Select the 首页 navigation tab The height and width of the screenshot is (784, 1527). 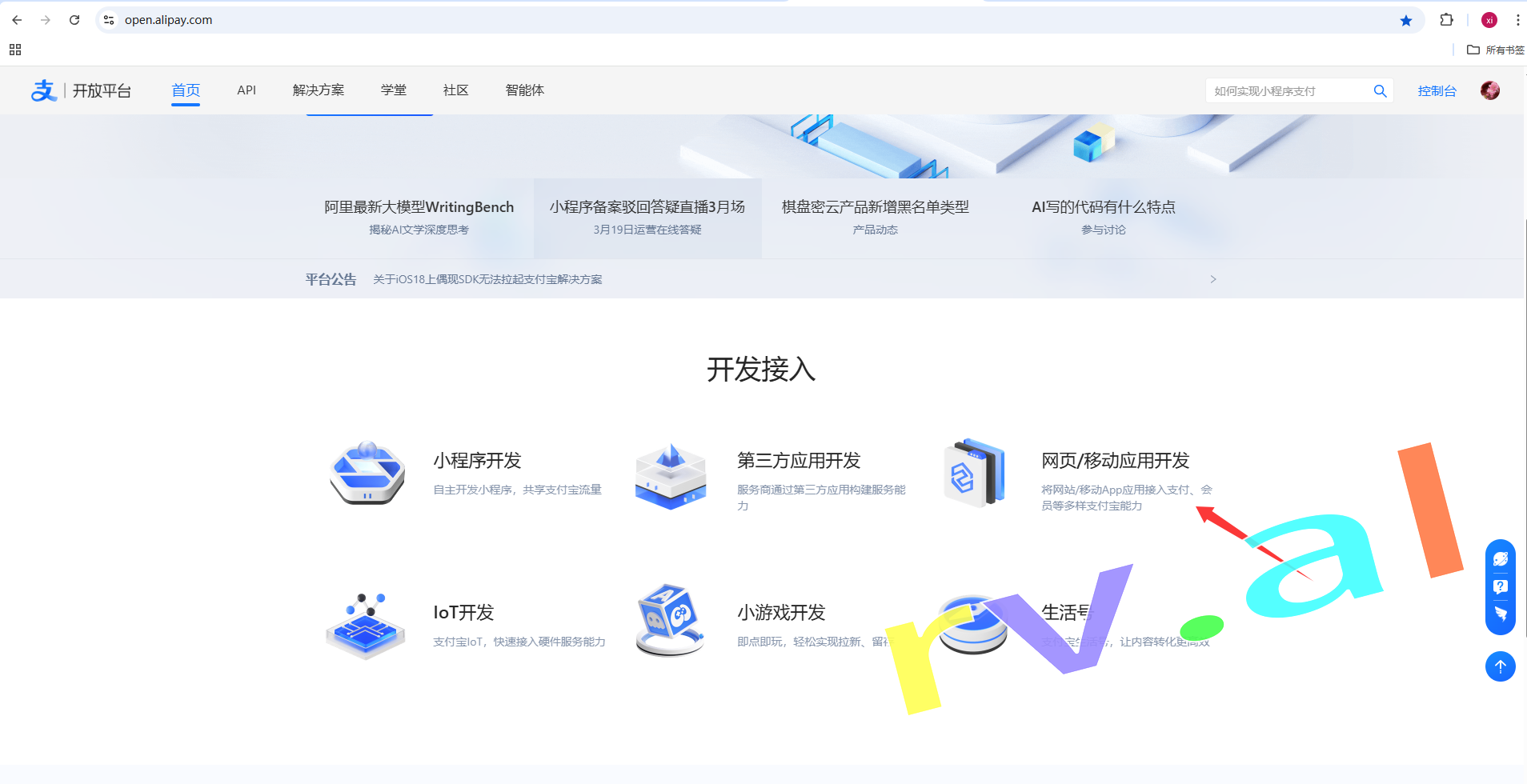pyautogui.click(x=186, y=90)
